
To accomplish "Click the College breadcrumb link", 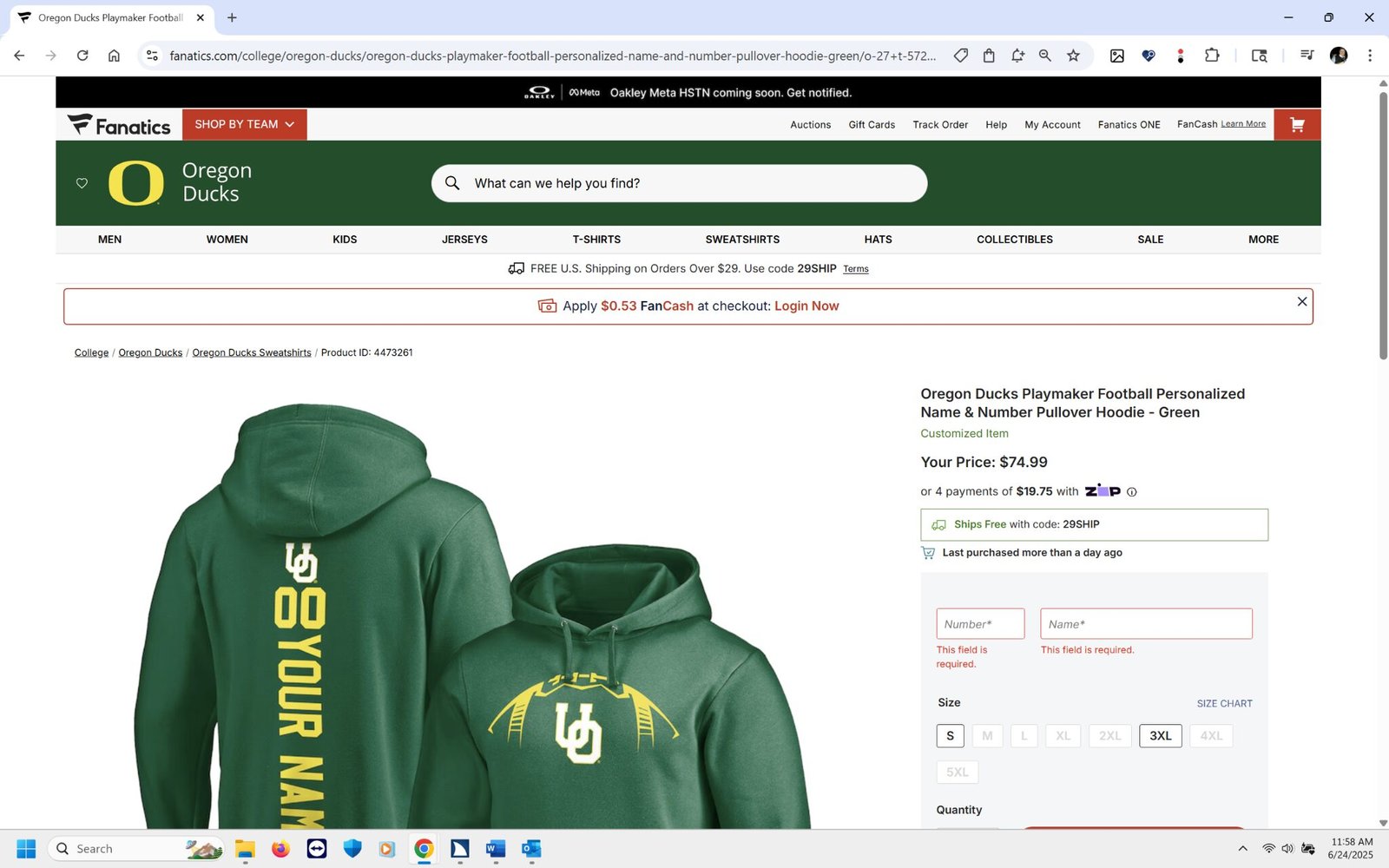I will (x=91, y=353).
